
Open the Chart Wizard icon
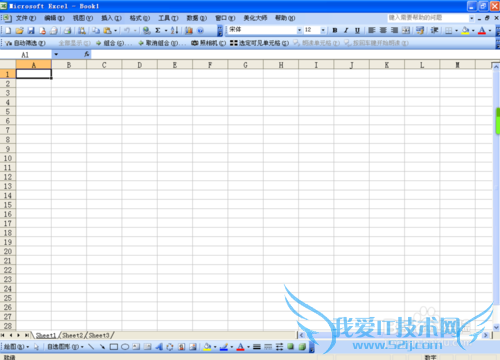point(189,31)
